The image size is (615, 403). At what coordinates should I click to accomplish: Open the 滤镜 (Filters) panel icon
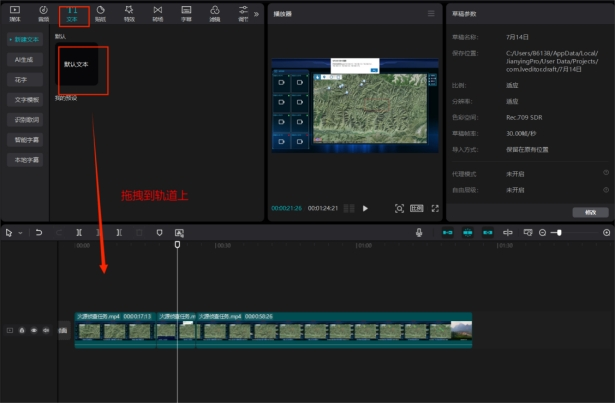tap(215, 12)
